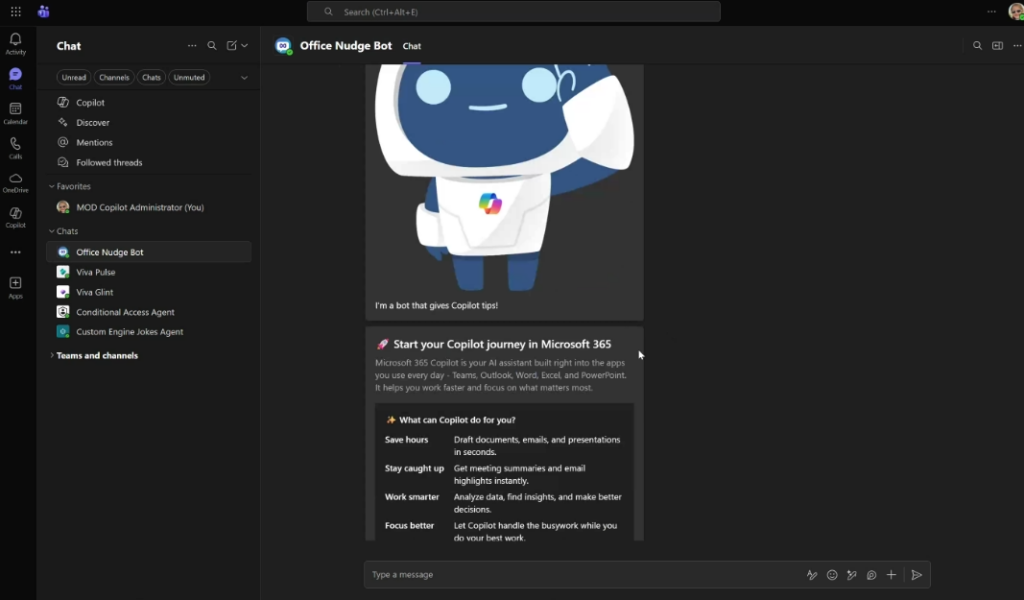Open OneDrive from the left rail
The image size is (1024, 600).
15,181
